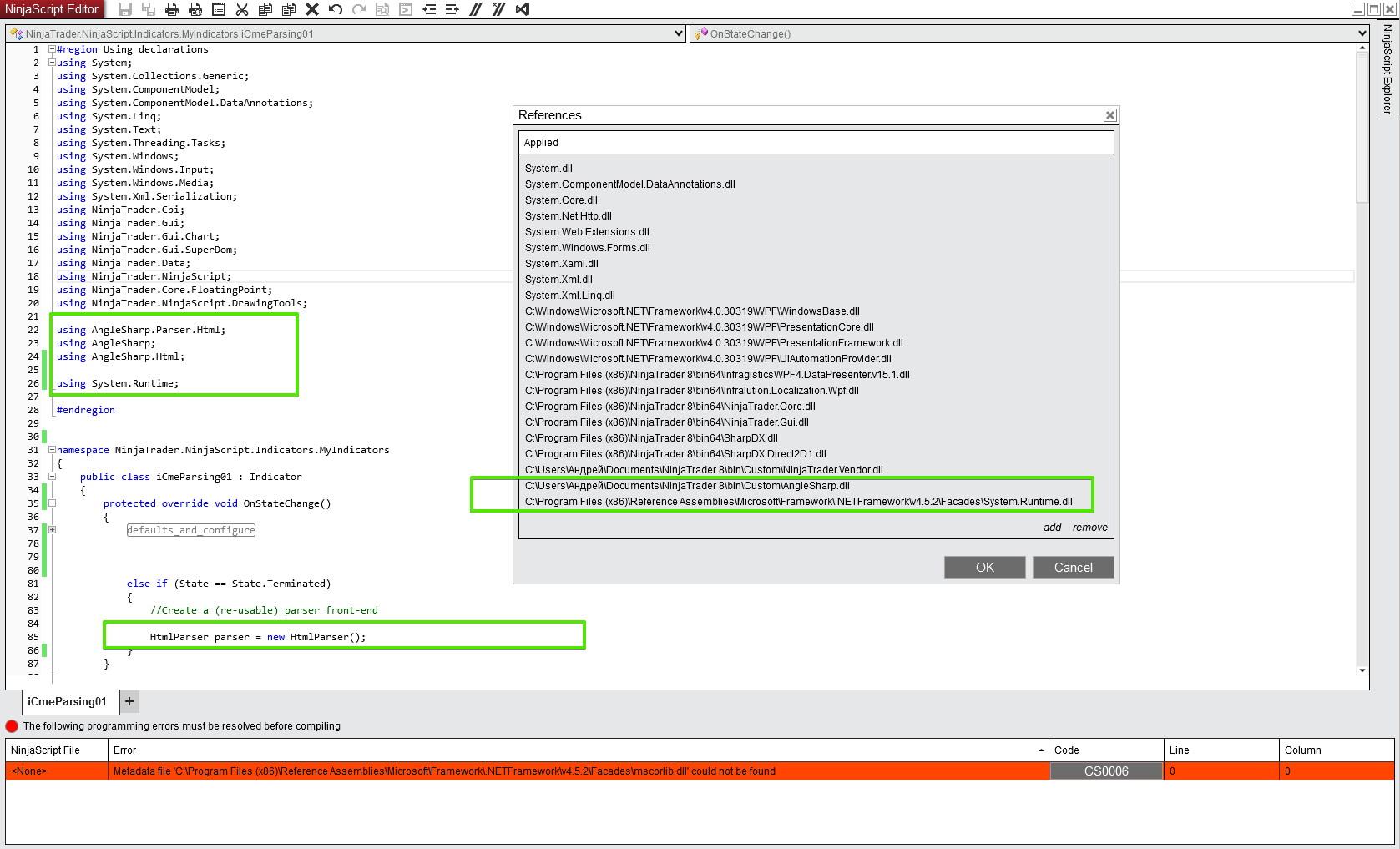1400x849 pixels.
Task: Copy the selected code
Action: (x=265, y=9)
